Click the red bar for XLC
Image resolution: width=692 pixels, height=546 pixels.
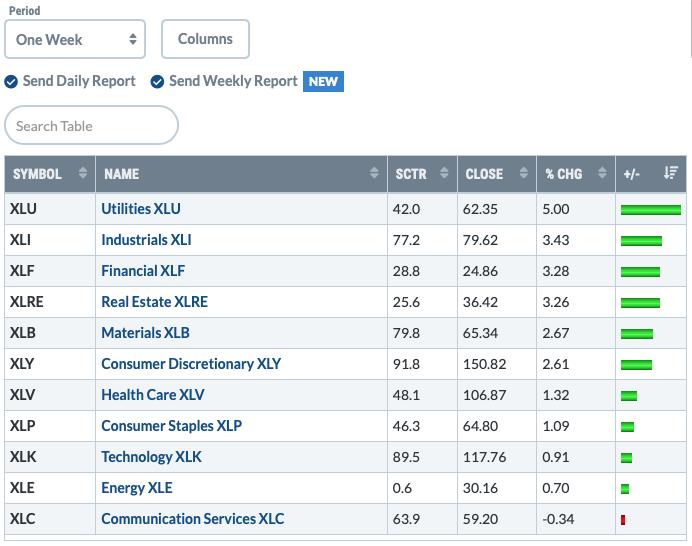pyautogui.click(x=623, y=520)
